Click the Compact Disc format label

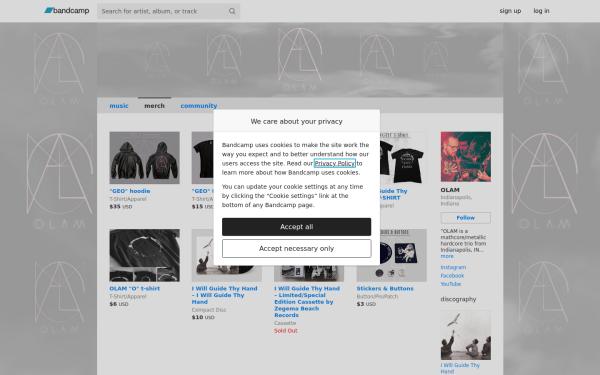[209, 310]
